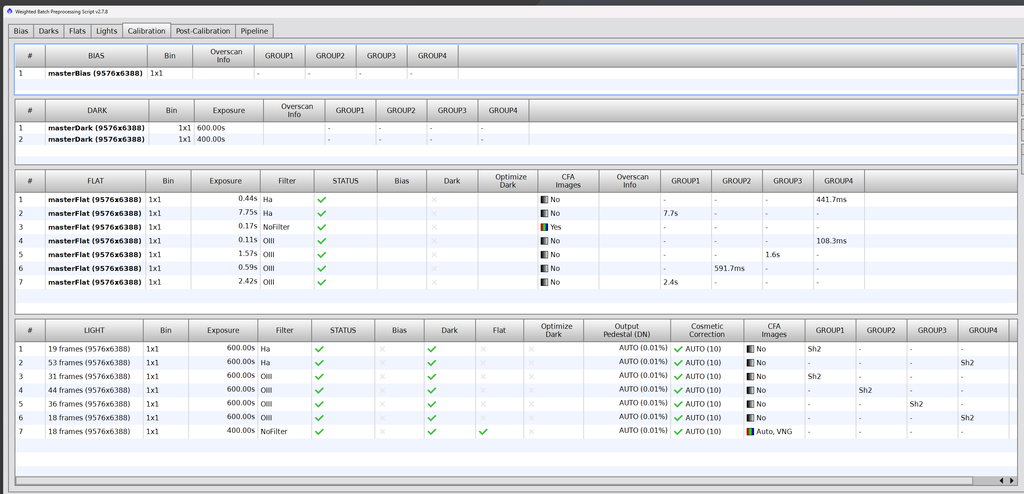The height and width of the screenshot is (494, 1024).
Task: Click the gray Bias cross on the 19 frames lights
Action: click(383, 349)
